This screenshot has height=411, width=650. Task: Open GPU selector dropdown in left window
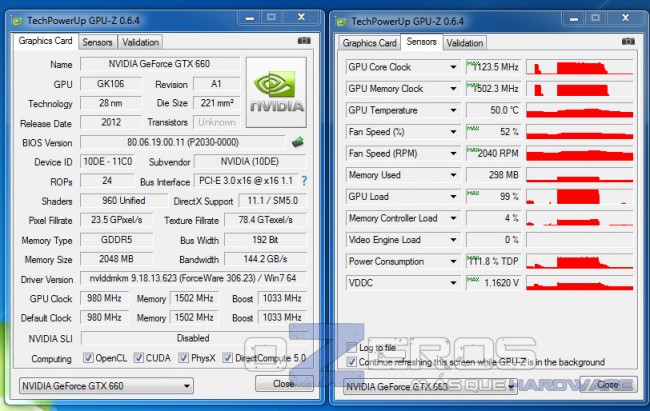[107, 386]
